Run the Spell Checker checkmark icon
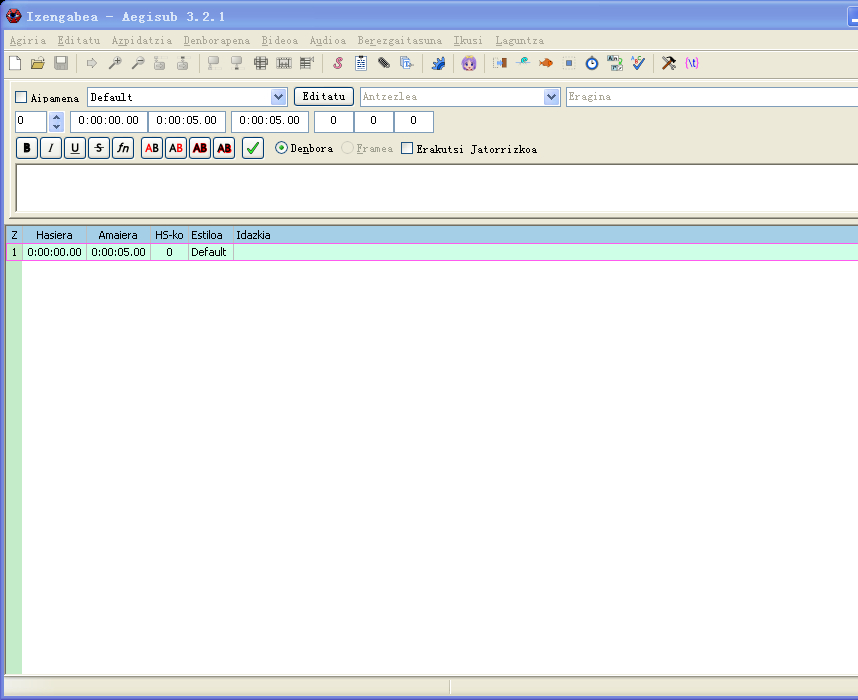The width and height of the screenshot is (858, 700). tap(637, 63)
